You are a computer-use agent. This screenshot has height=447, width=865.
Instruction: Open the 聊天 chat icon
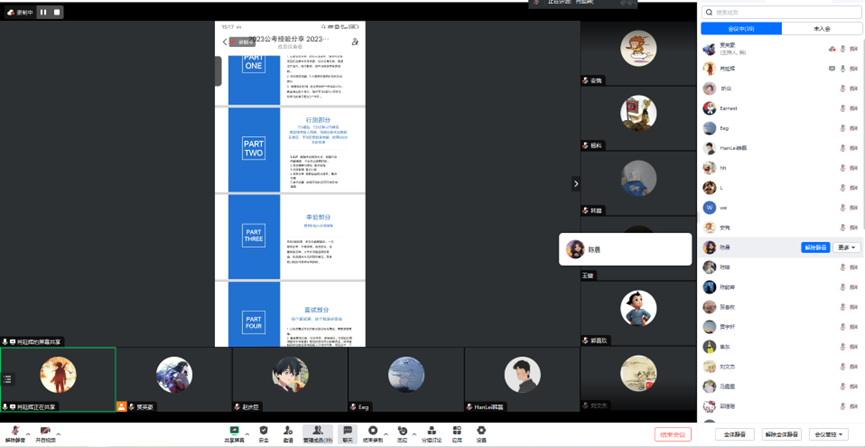point(348,431)
